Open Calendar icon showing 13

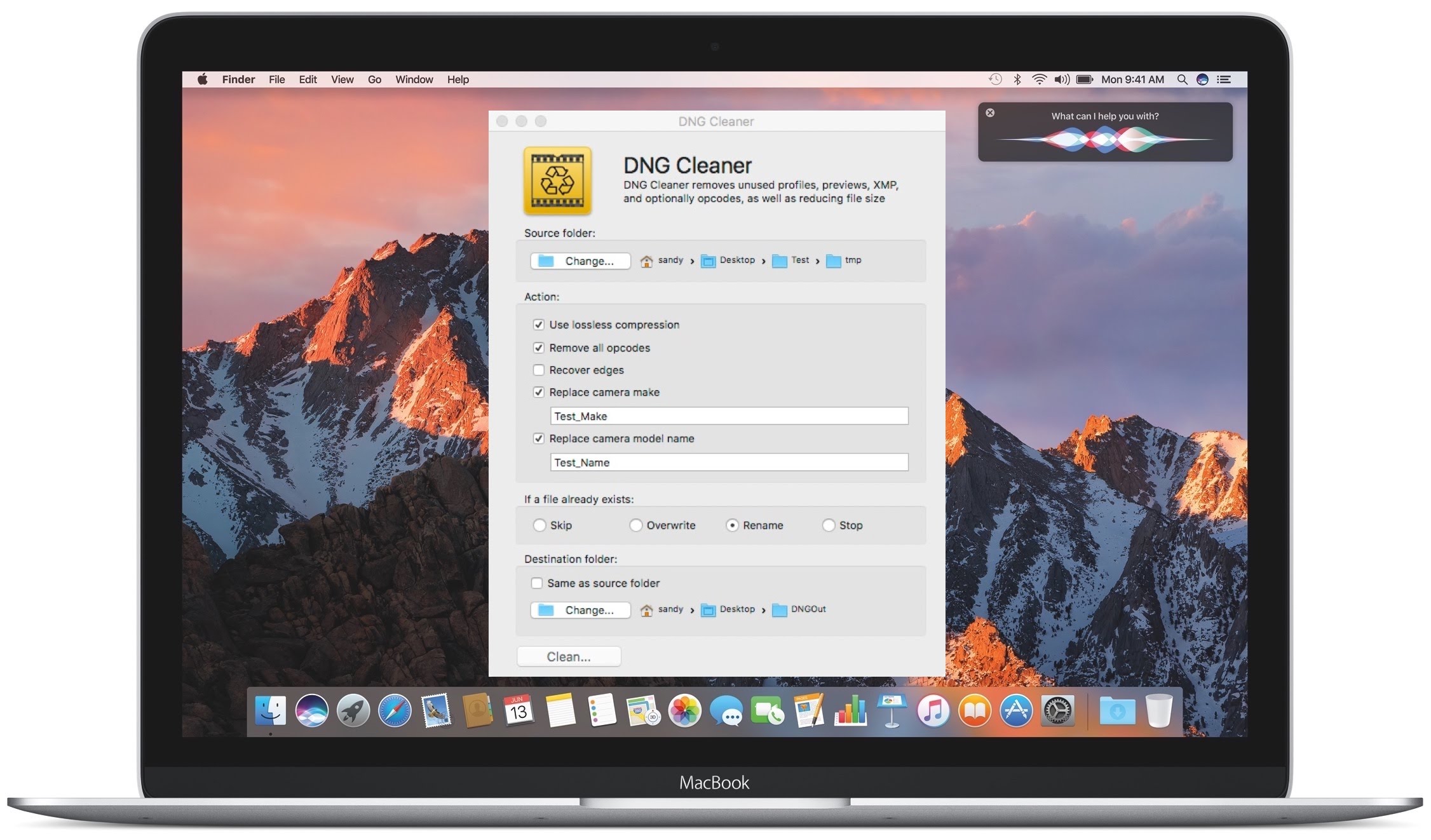click(519, 710)
